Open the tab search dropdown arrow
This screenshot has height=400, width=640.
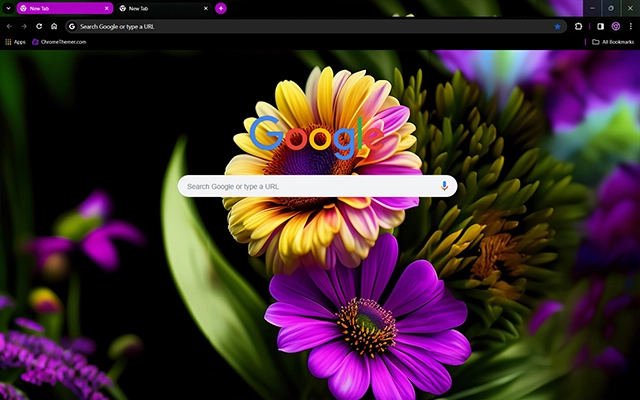[x=8, y=8]
